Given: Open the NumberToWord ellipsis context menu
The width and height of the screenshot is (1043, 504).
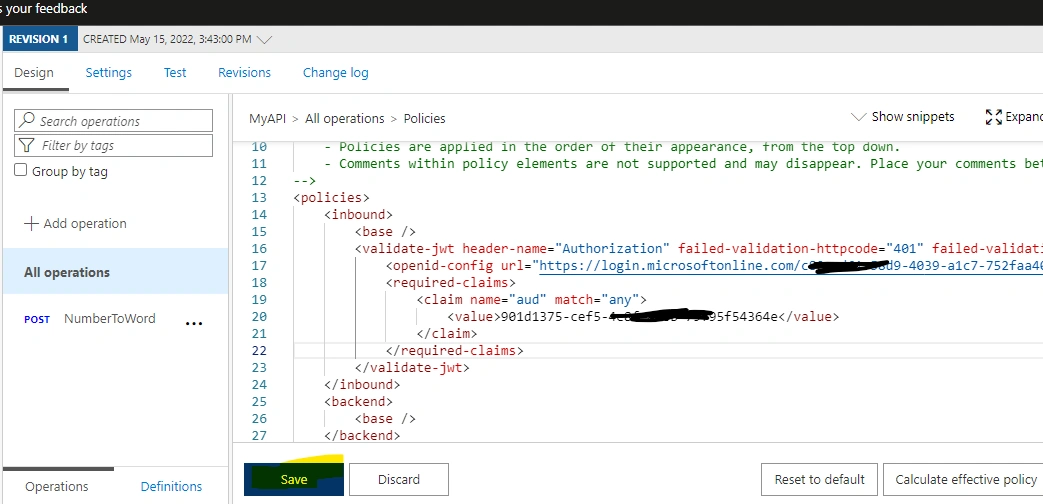Looking at the screenshot, I should (x=194, y=323).
